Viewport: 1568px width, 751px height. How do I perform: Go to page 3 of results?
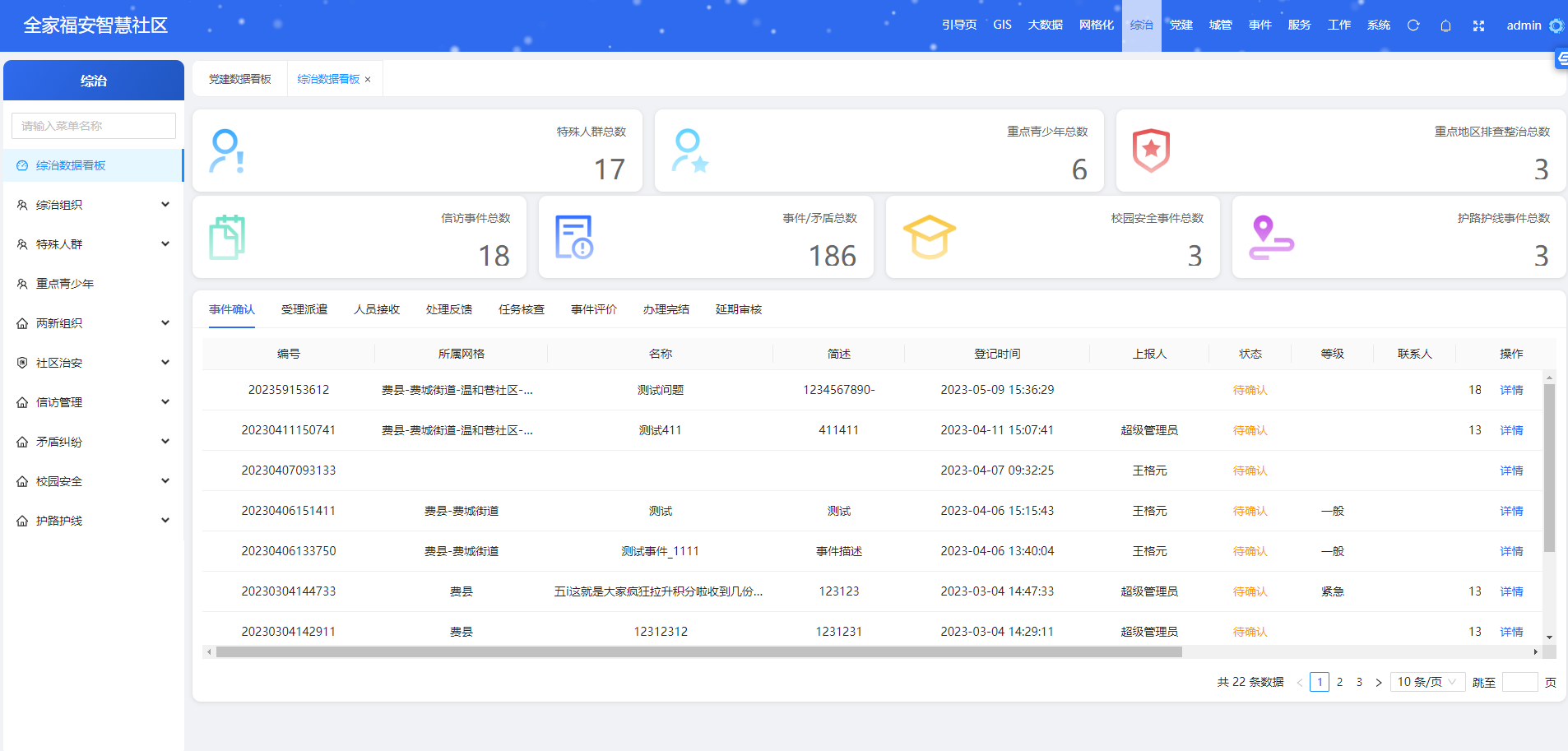pos(1359,682)
